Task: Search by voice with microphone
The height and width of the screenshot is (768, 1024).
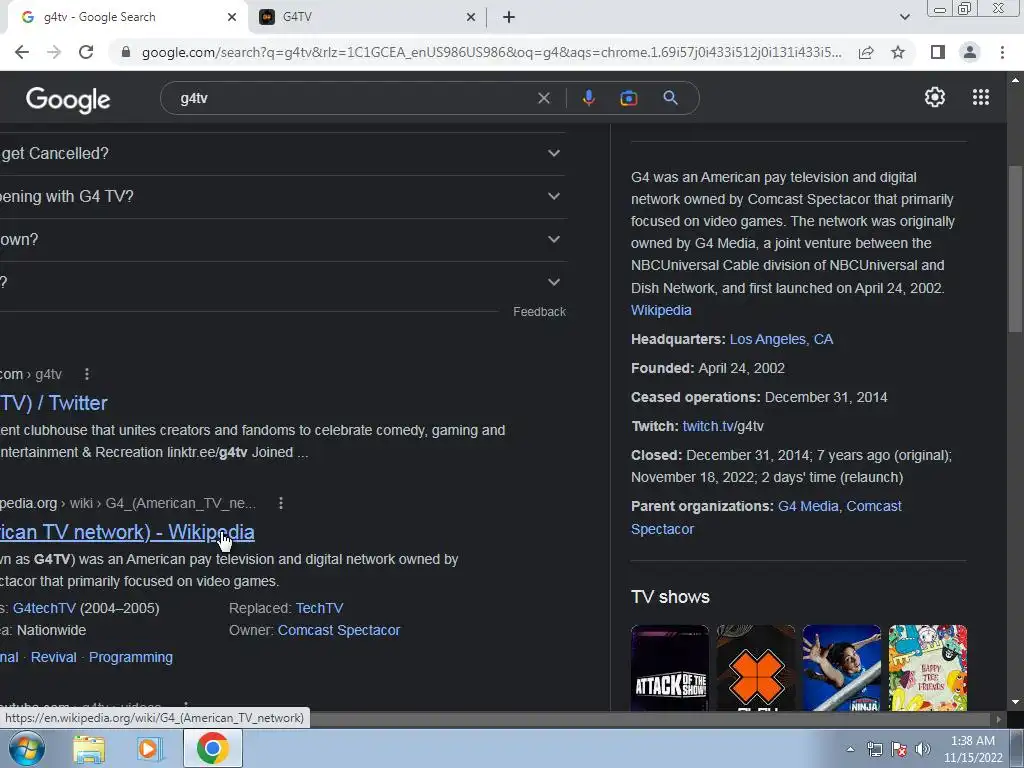Action: 588,98
